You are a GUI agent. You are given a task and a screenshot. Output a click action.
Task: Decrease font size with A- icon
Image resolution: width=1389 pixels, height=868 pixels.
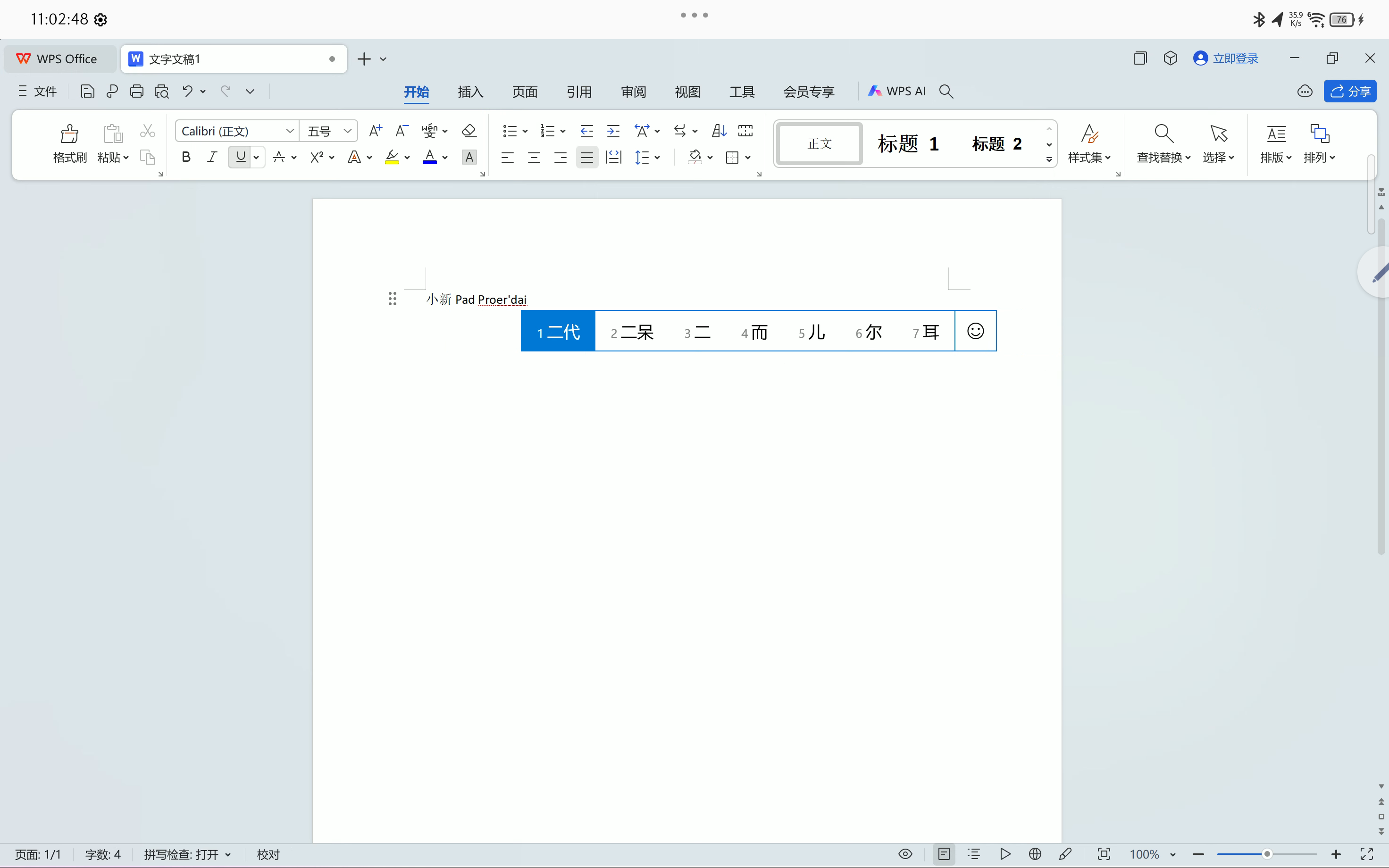click(x=402, y=131)
